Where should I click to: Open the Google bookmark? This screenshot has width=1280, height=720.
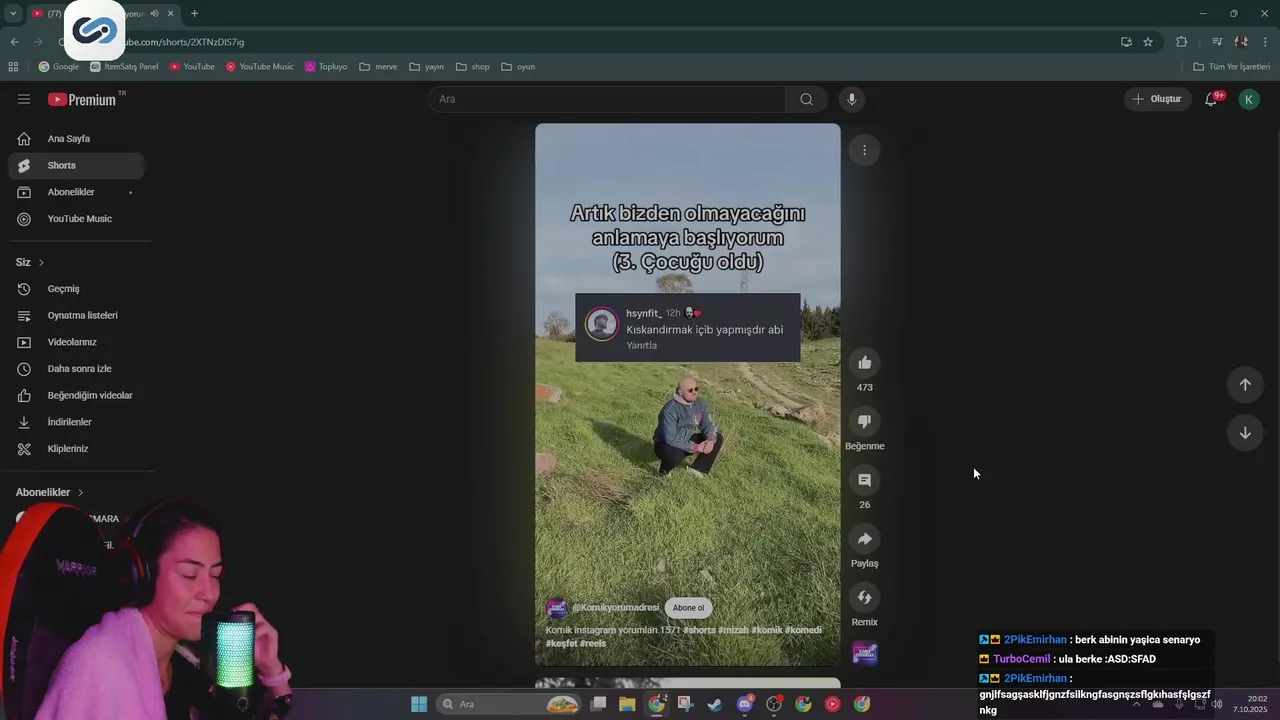(59, 67)
